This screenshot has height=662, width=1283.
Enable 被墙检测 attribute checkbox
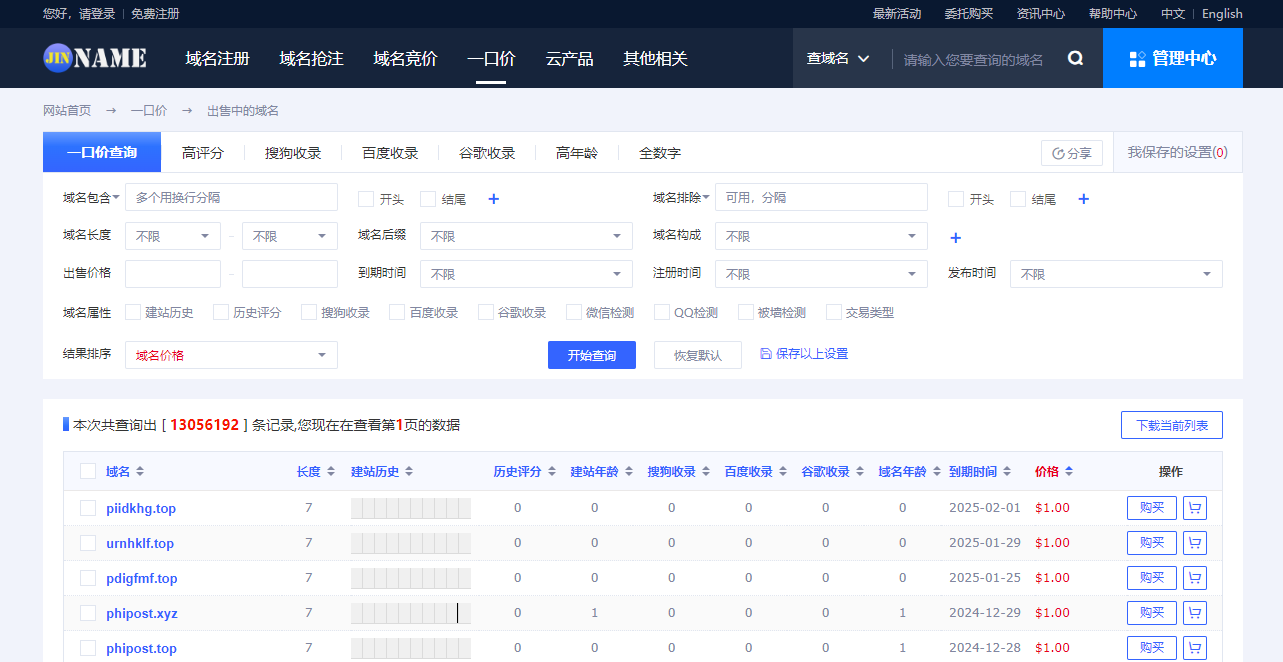coord(746,312)
